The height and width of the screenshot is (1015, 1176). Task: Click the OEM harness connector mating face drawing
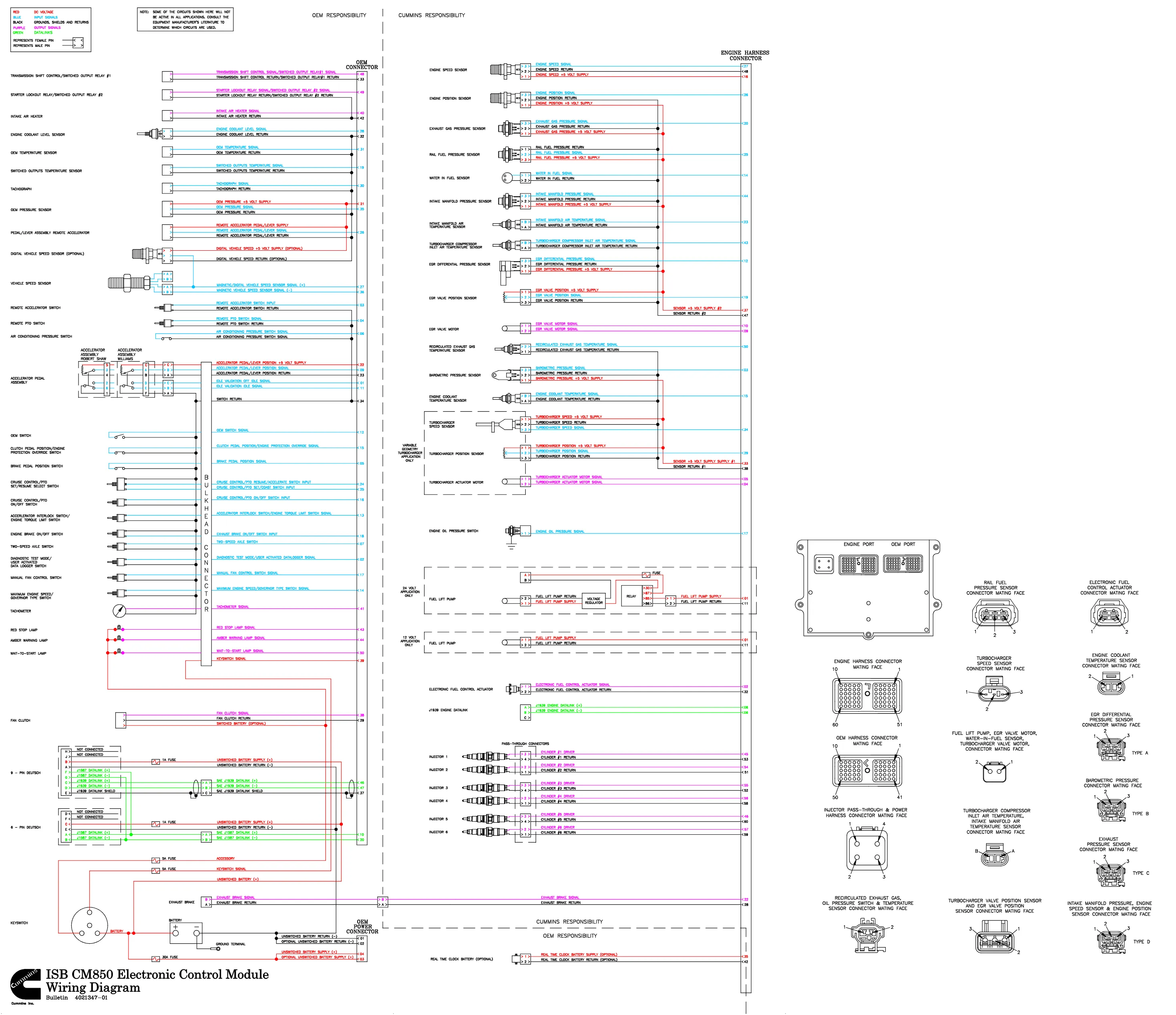pos(866,771)
